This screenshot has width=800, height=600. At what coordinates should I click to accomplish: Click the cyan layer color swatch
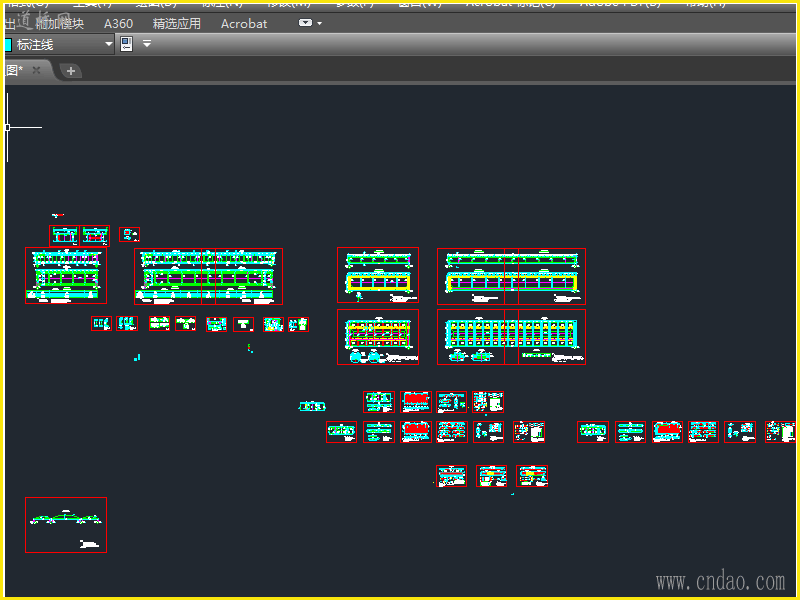click(x=8, y=45)
